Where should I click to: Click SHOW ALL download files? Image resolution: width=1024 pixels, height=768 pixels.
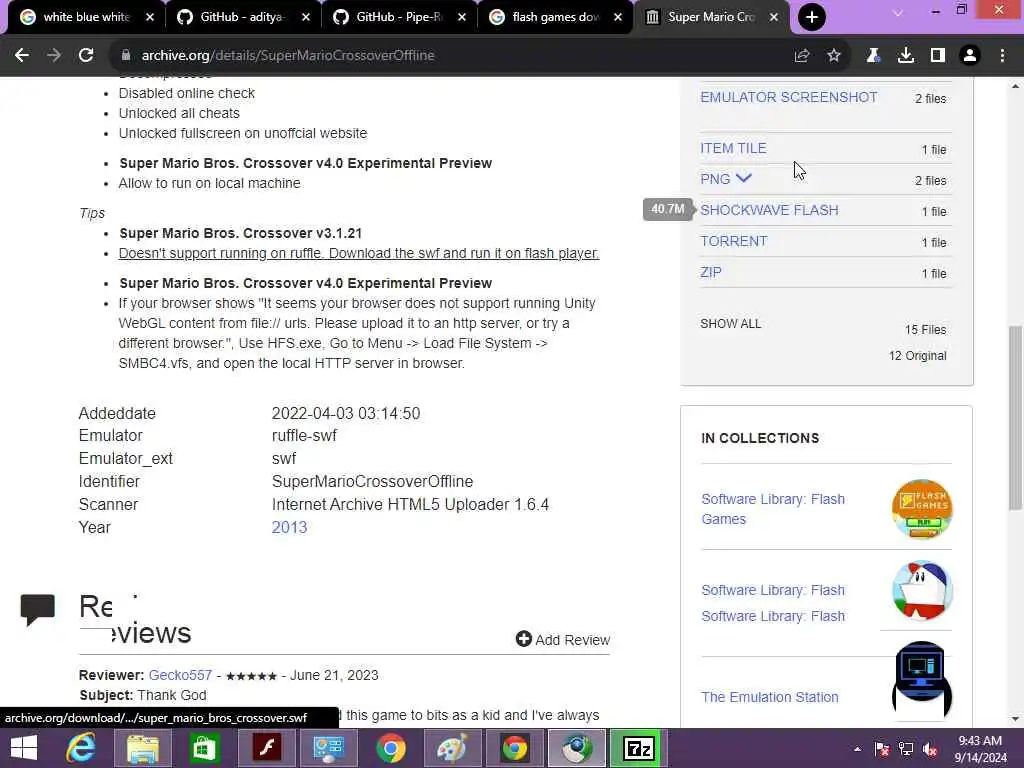(x=731, y=324)
